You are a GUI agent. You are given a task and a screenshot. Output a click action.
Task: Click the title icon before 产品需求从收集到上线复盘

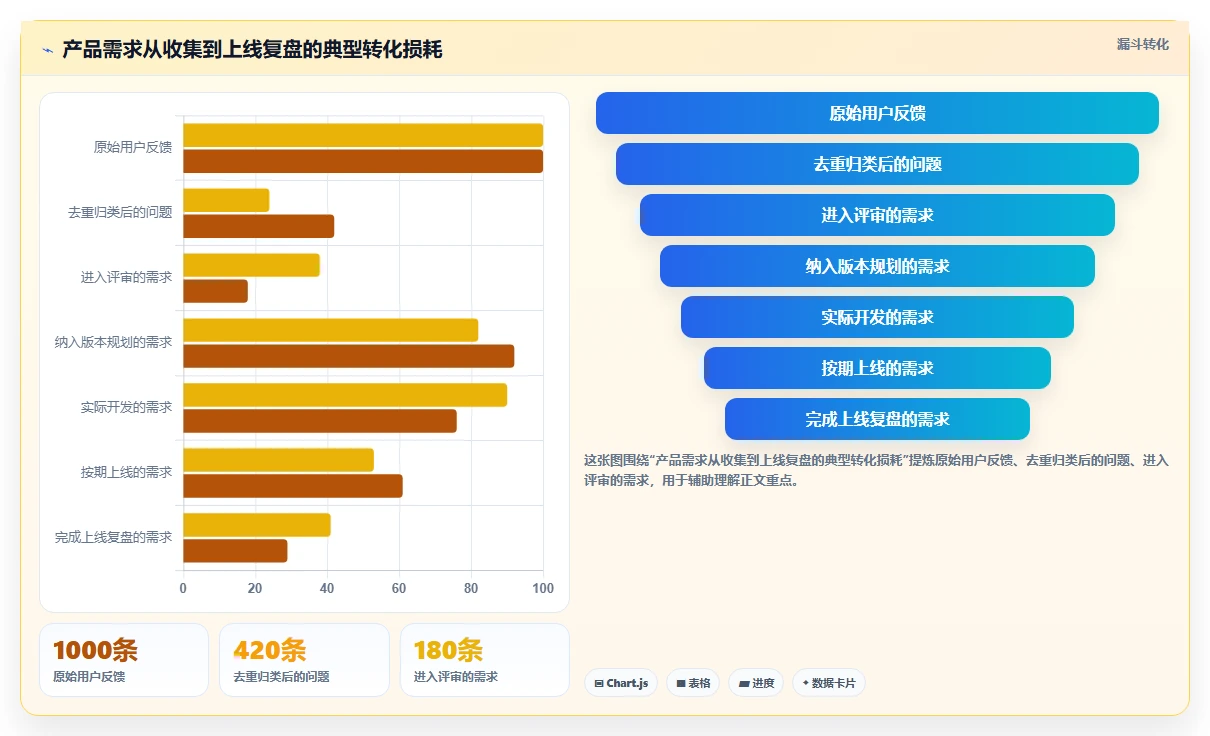(x=48, y=50)
